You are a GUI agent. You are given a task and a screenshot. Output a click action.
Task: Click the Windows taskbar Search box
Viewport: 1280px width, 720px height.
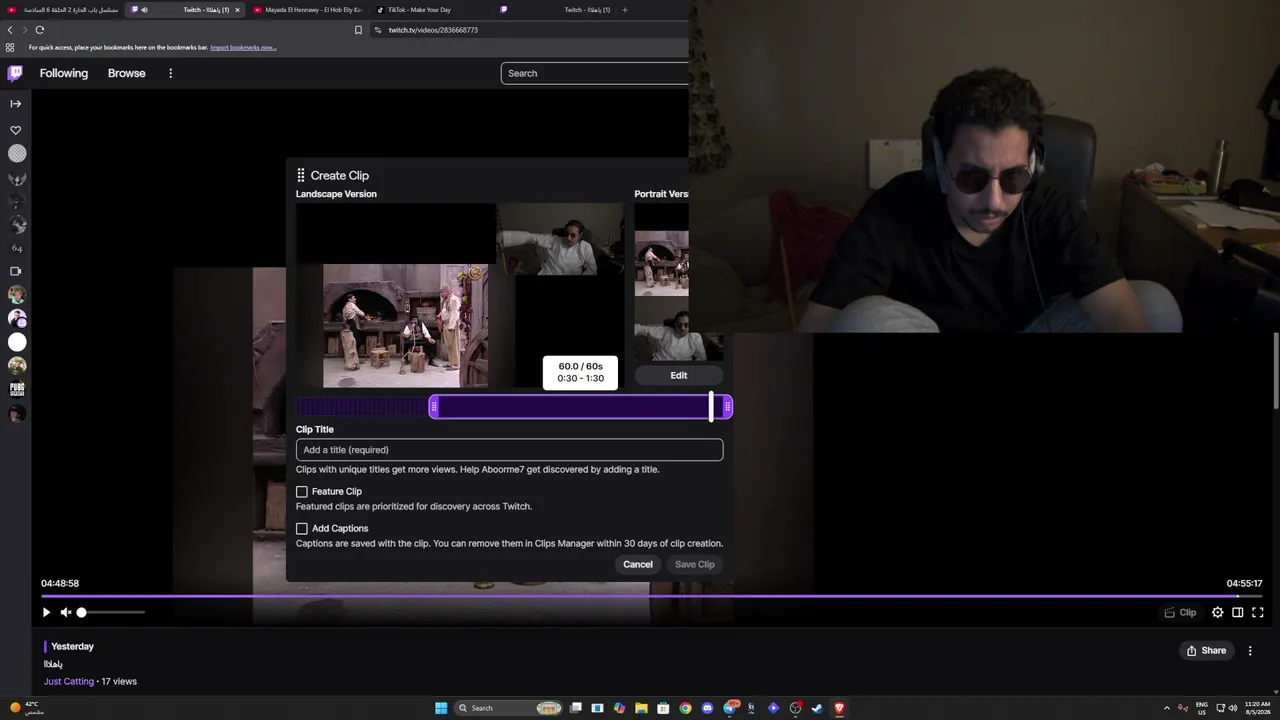click(x=508, y=708)
